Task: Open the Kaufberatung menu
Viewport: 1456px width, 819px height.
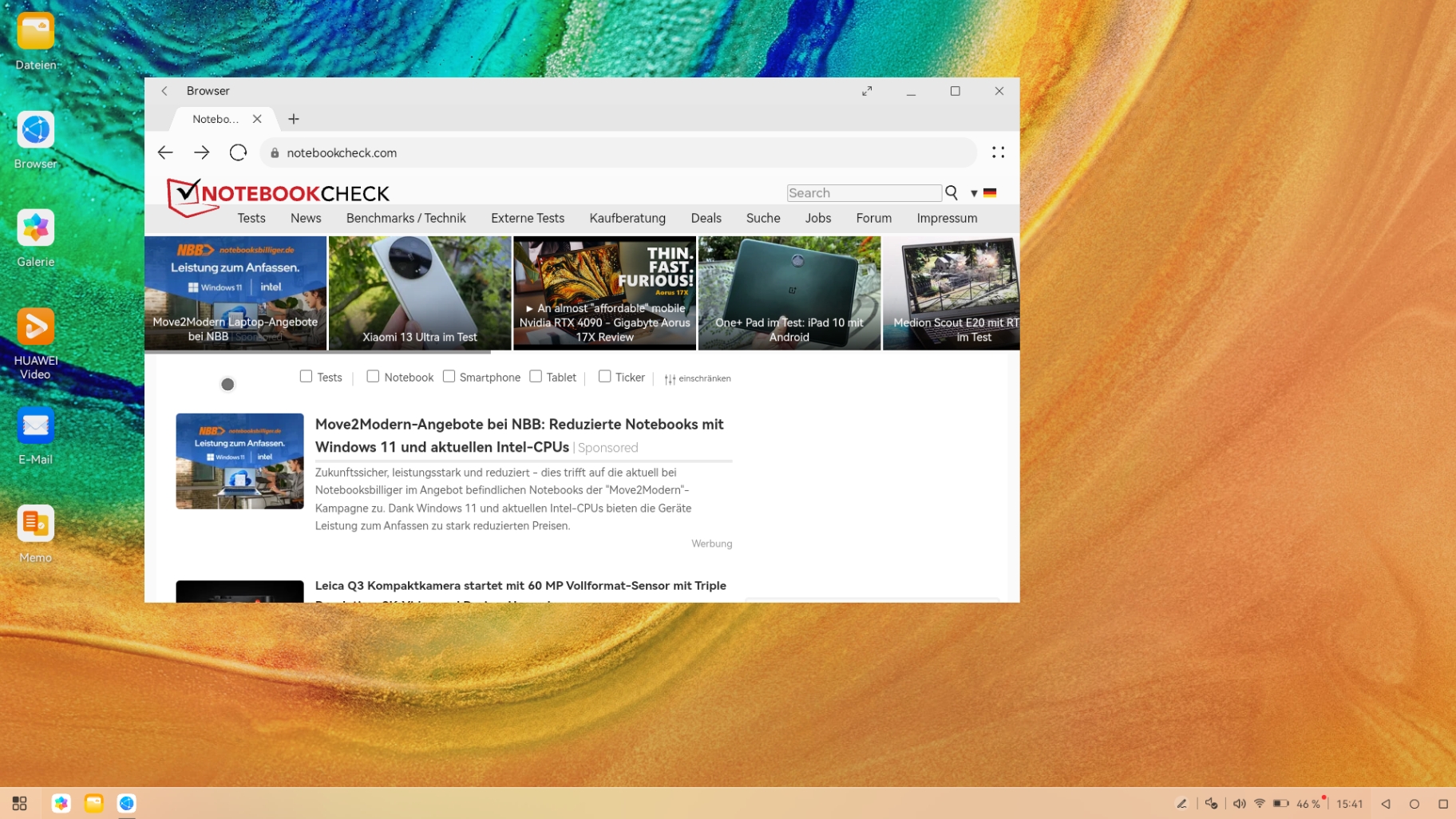Action: (627, 218)
